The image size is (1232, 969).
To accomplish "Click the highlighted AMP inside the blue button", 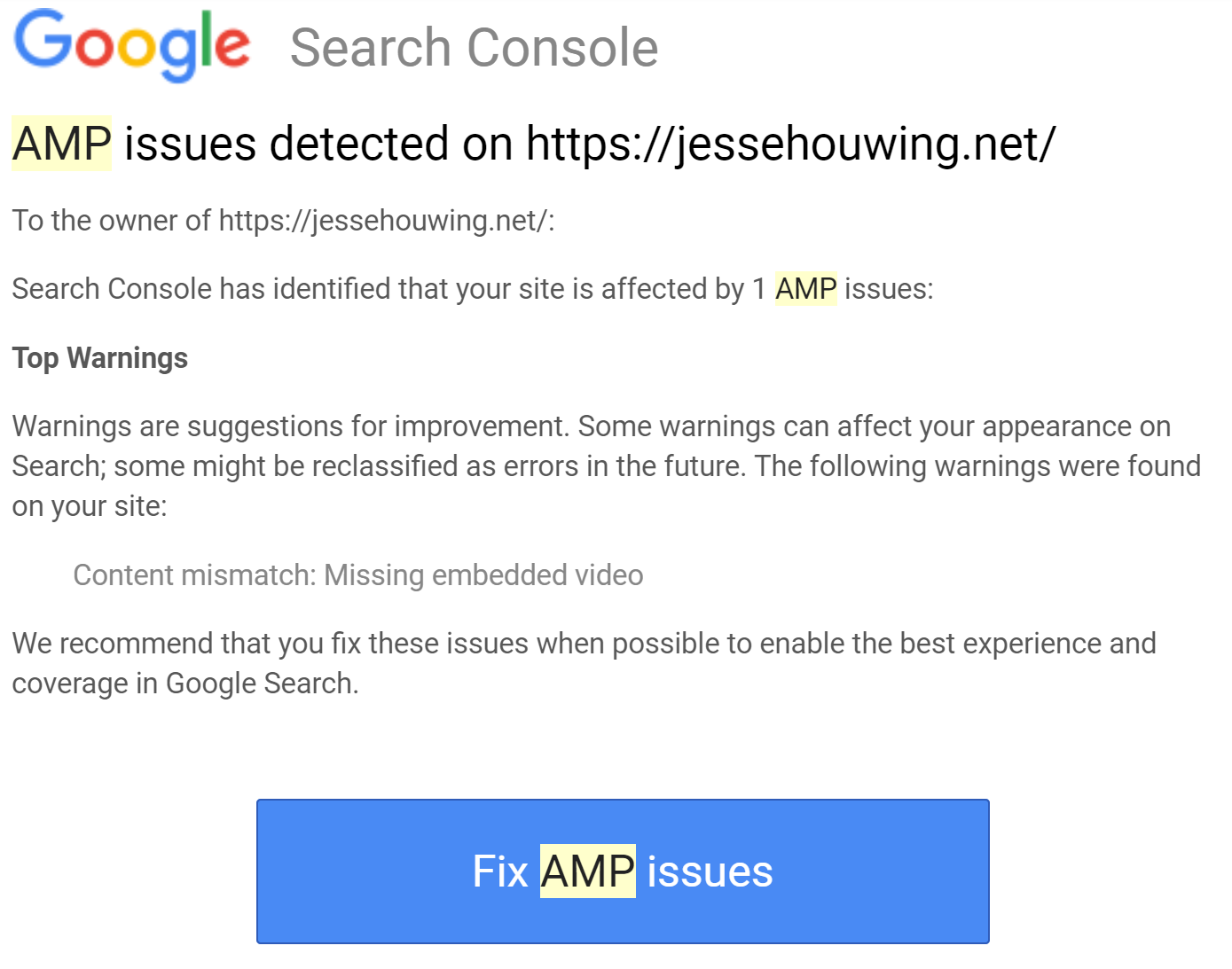I will coord(588,871).
